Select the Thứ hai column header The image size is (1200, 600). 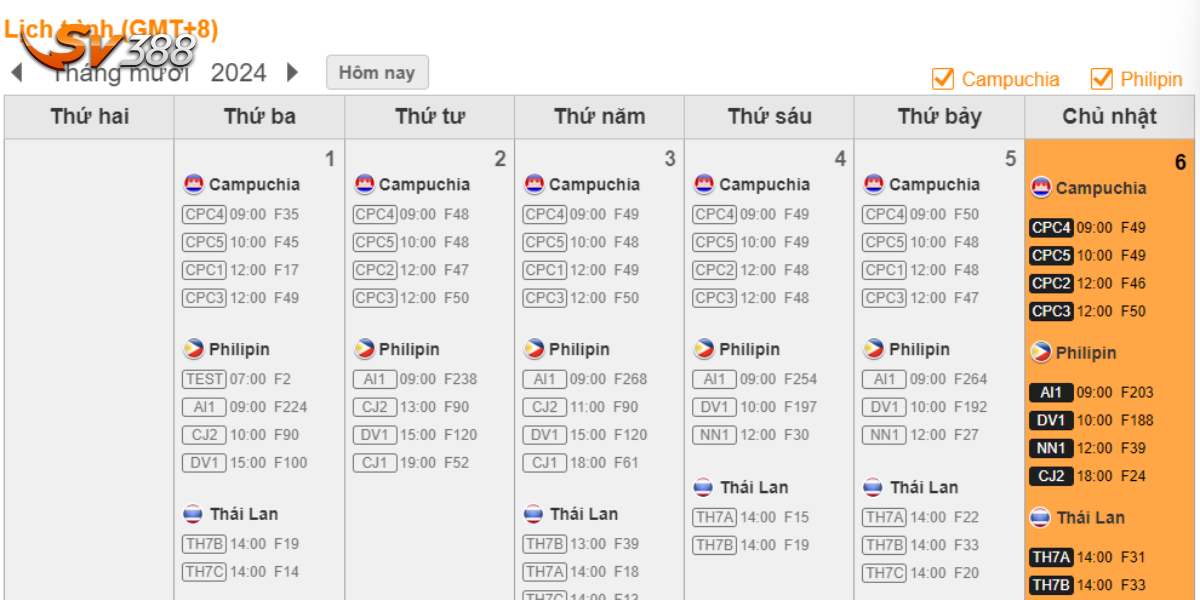click(90, 117)
